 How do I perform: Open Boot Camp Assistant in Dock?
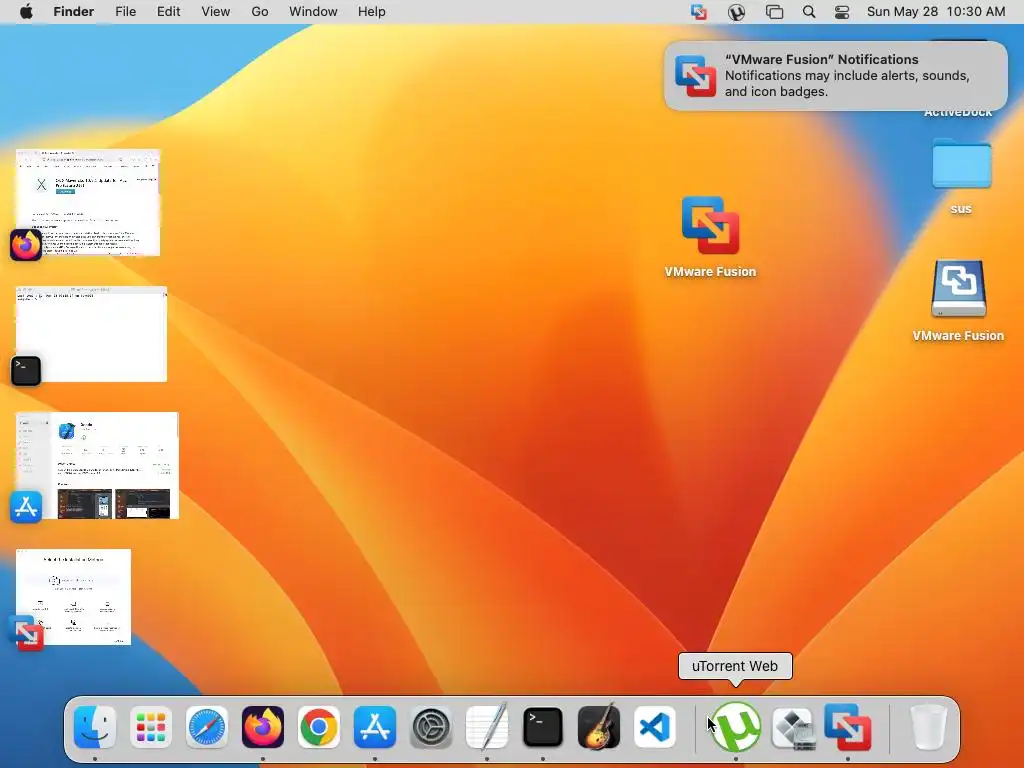[x=792, y=727]
